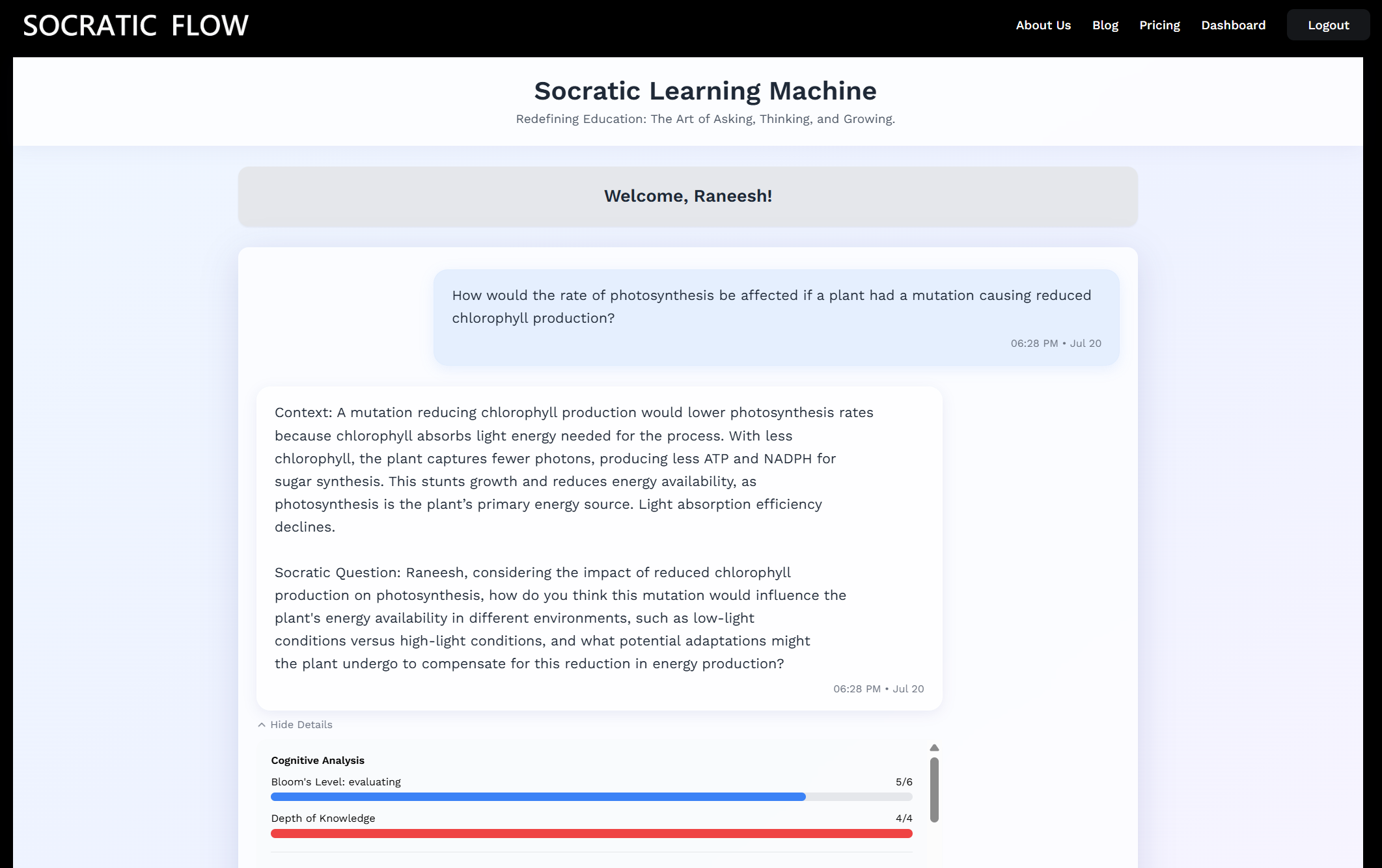Click the Welcome, Raneesh! banner
This screenshot has width=1382, height=868.
point(687,197)
